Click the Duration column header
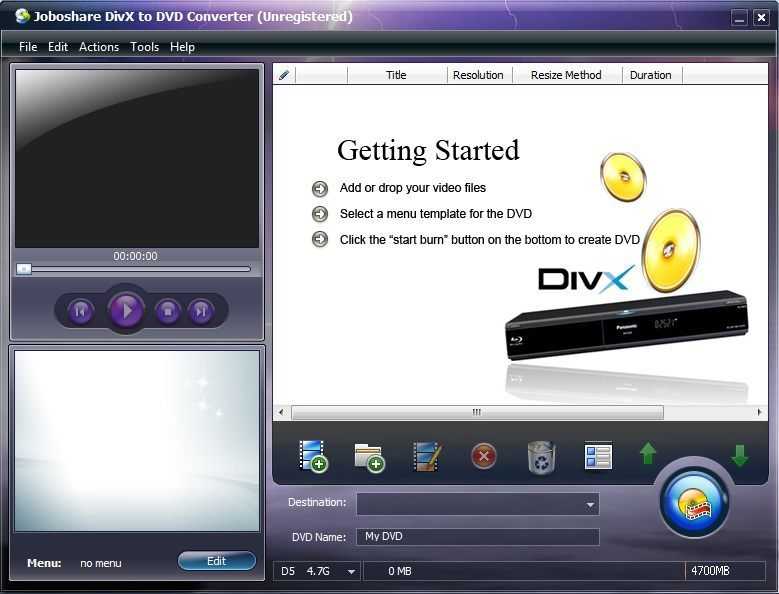The width and height of the screenshot is (779, 594). 651,75
